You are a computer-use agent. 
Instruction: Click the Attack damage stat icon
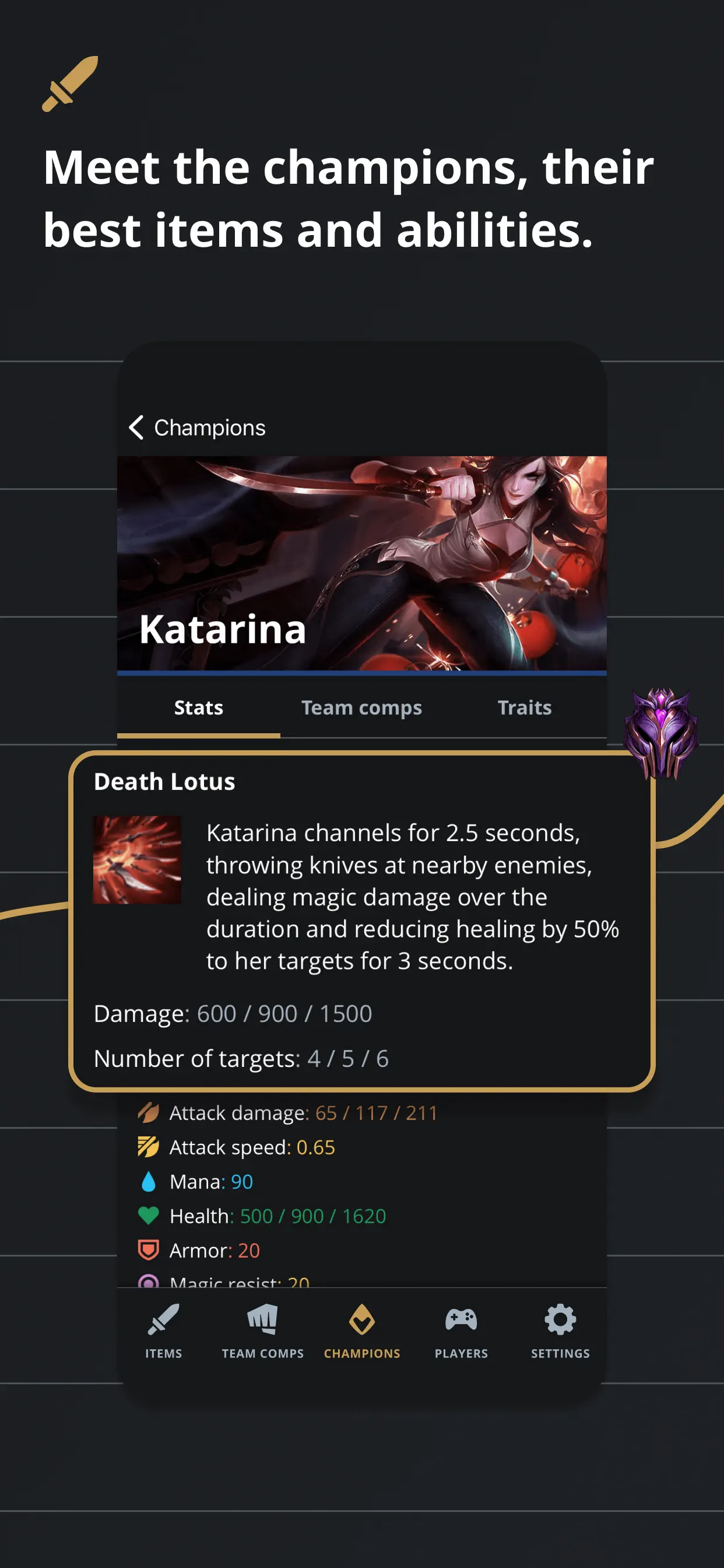click(149, 1112)
